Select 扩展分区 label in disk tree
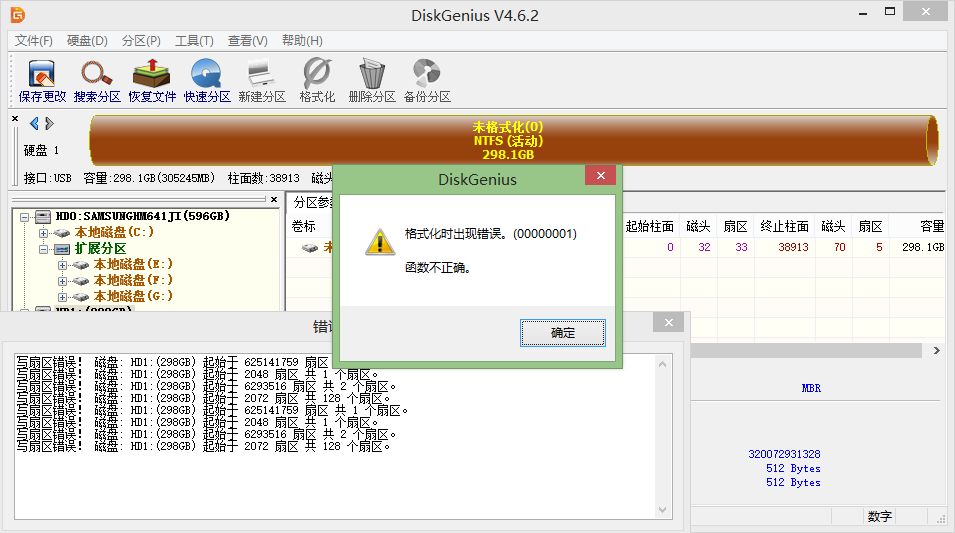The height and width of the screenshot is (533, 955). [100, 249]
